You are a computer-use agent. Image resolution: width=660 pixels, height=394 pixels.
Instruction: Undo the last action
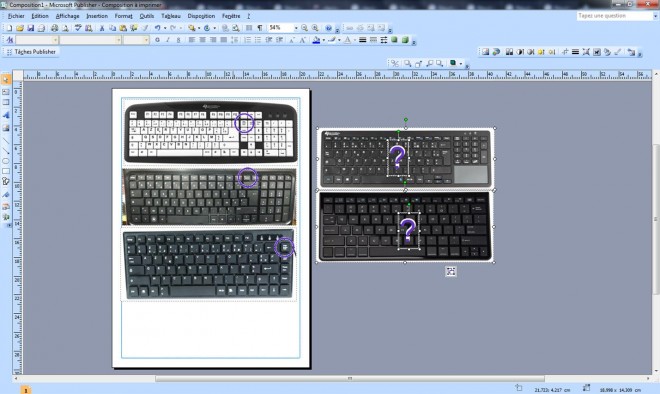pos(157,28)
